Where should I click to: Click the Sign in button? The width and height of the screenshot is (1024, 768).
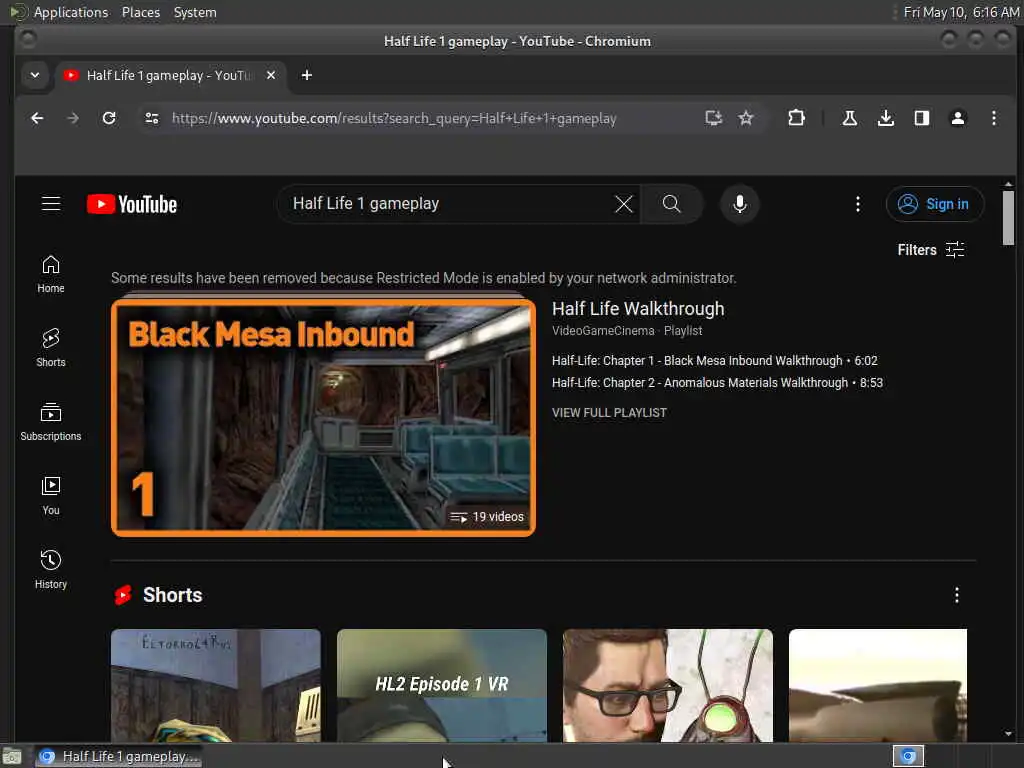click(935, 204)
